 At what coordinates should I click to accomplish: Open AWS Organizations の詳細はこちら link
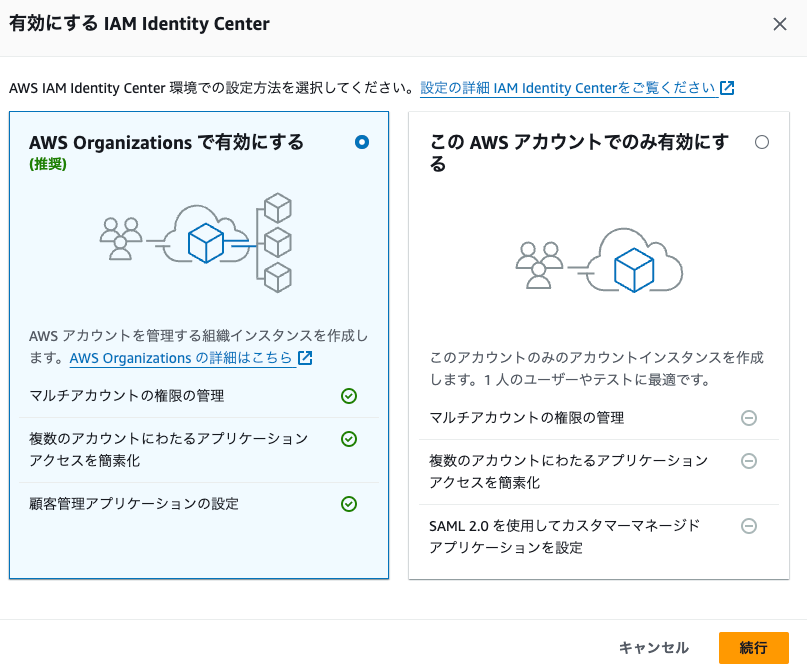(x=181, y=358)
